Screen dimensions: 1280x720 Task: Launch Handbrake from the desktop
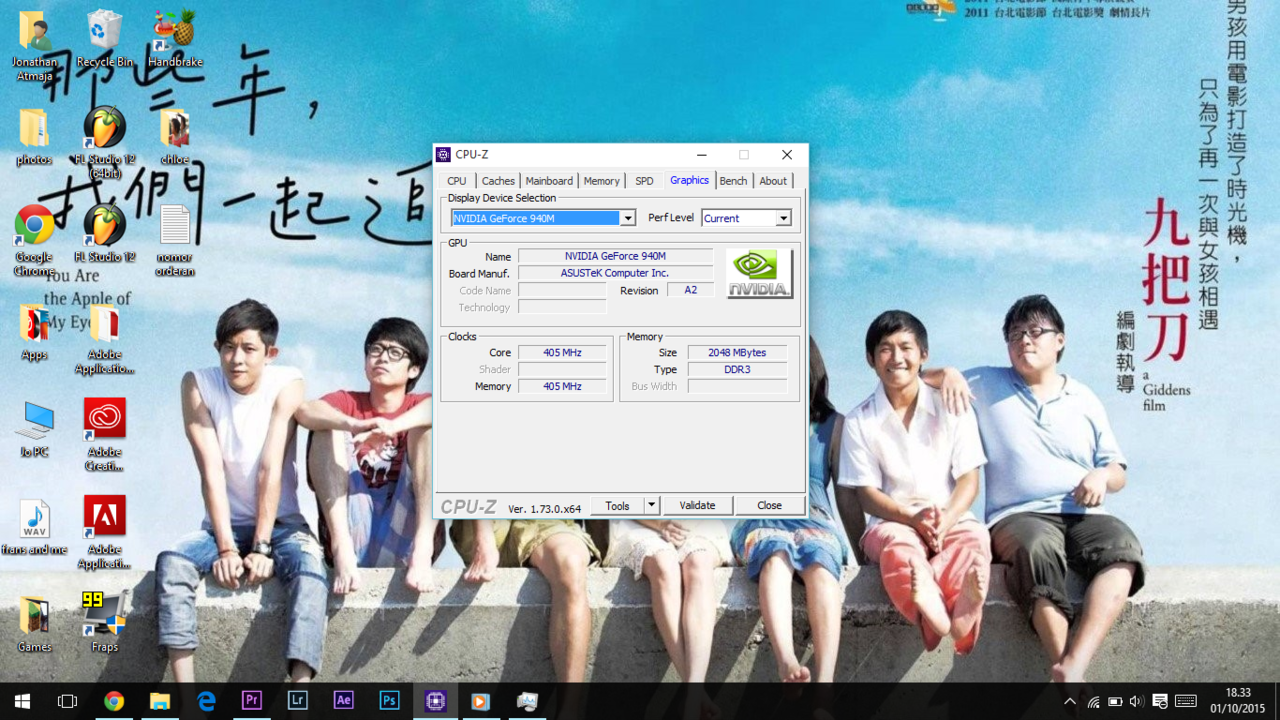tap(175, 40)
